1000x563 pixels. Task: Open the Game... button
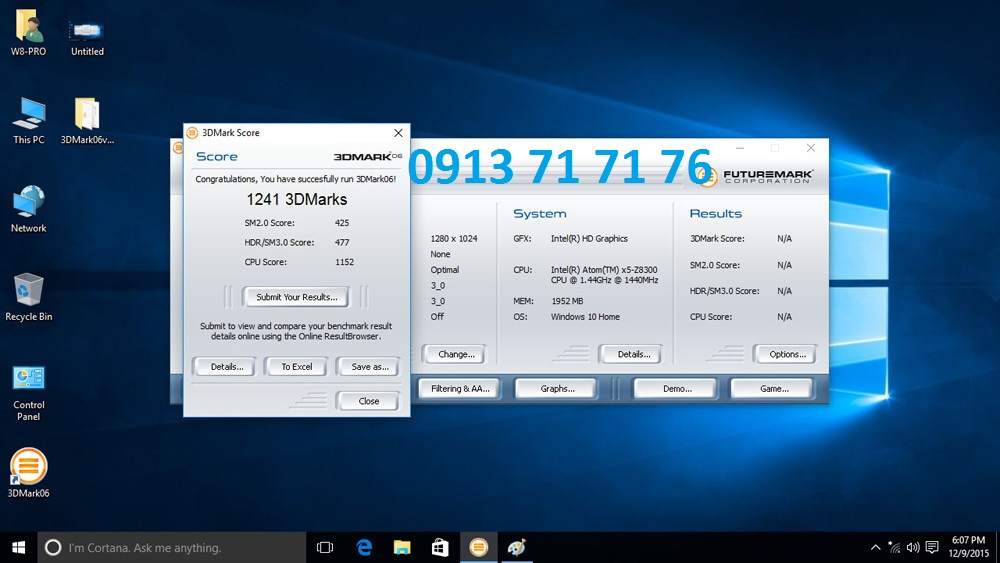[x=774, y=388]
